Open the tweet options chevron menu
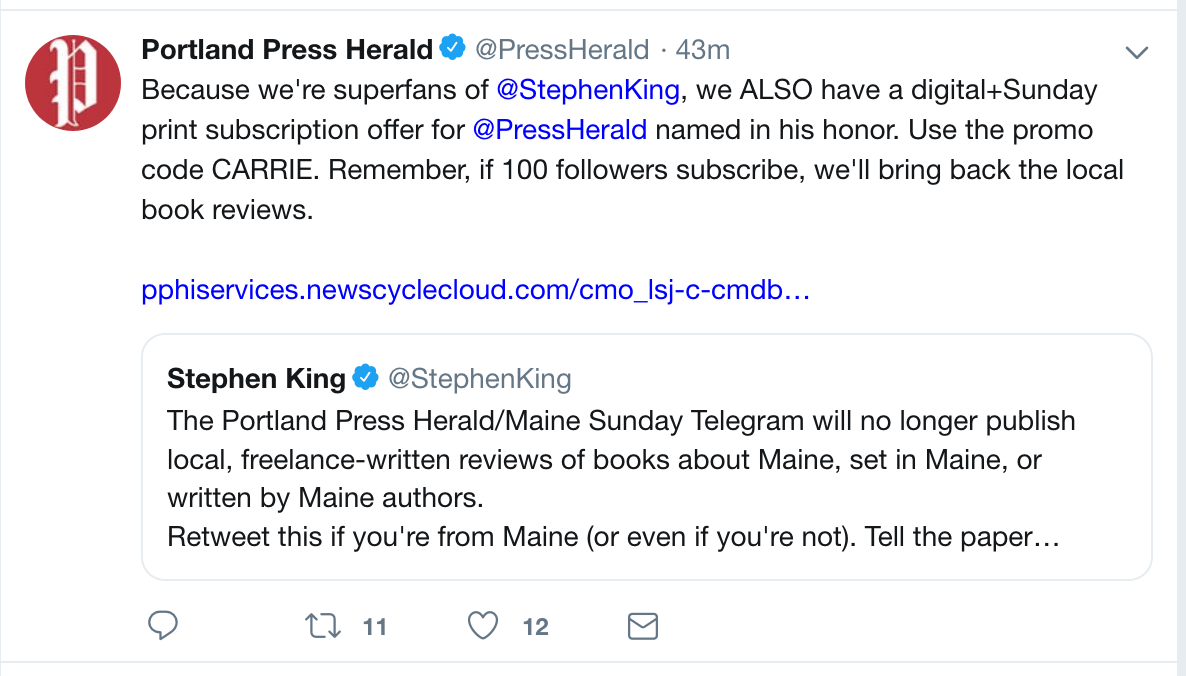1186x676 pixels. (x=1137, y=51)
